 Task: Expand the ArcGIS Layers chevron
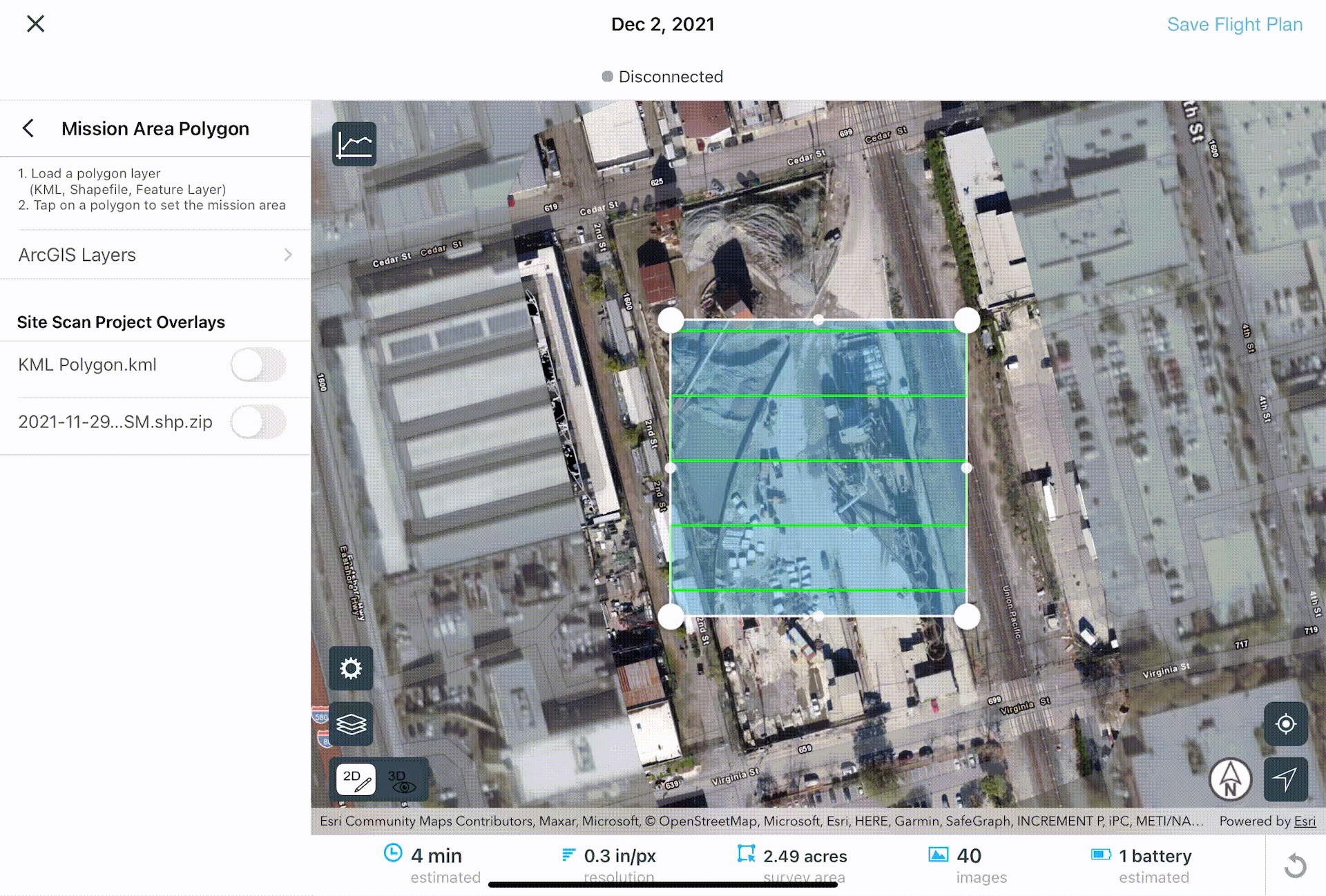point(288,255)
